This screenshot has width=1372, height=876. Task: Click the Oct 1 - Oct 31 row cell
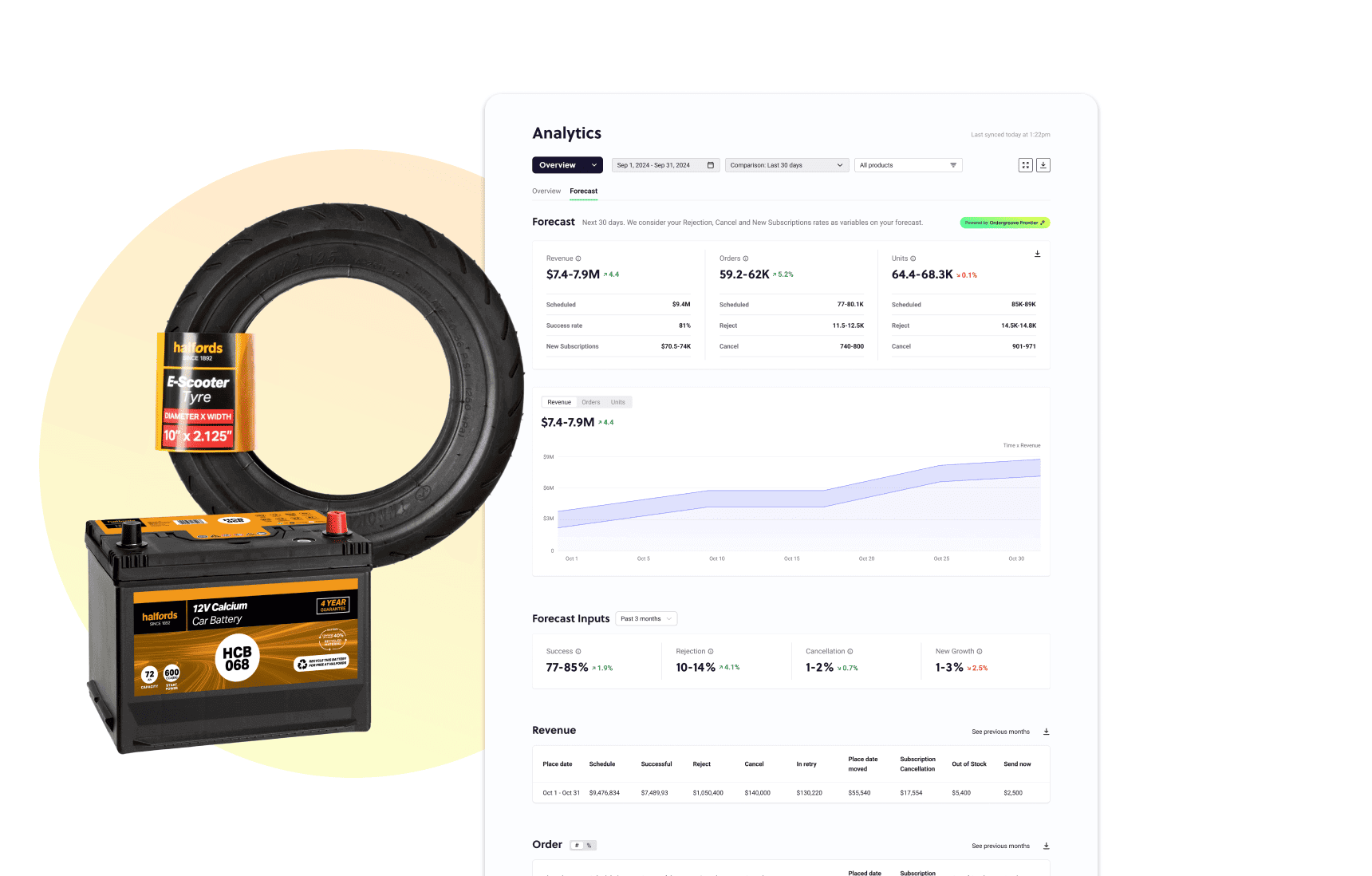click(x=561, y=793)
